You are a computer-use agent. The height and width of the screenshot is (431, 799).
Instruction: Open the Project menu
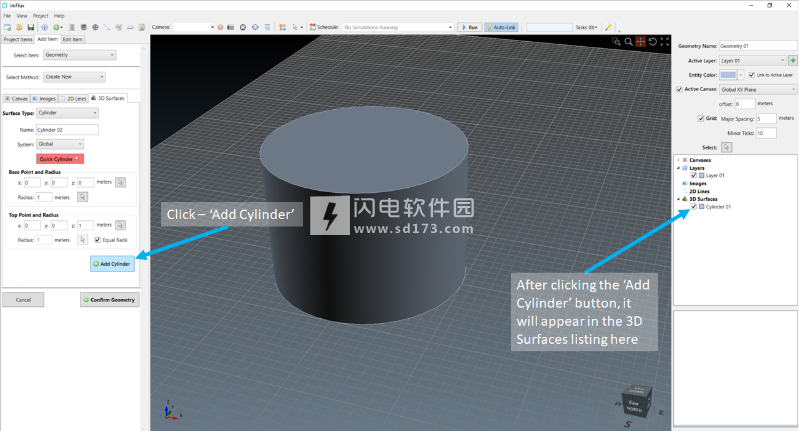(41, 16)
